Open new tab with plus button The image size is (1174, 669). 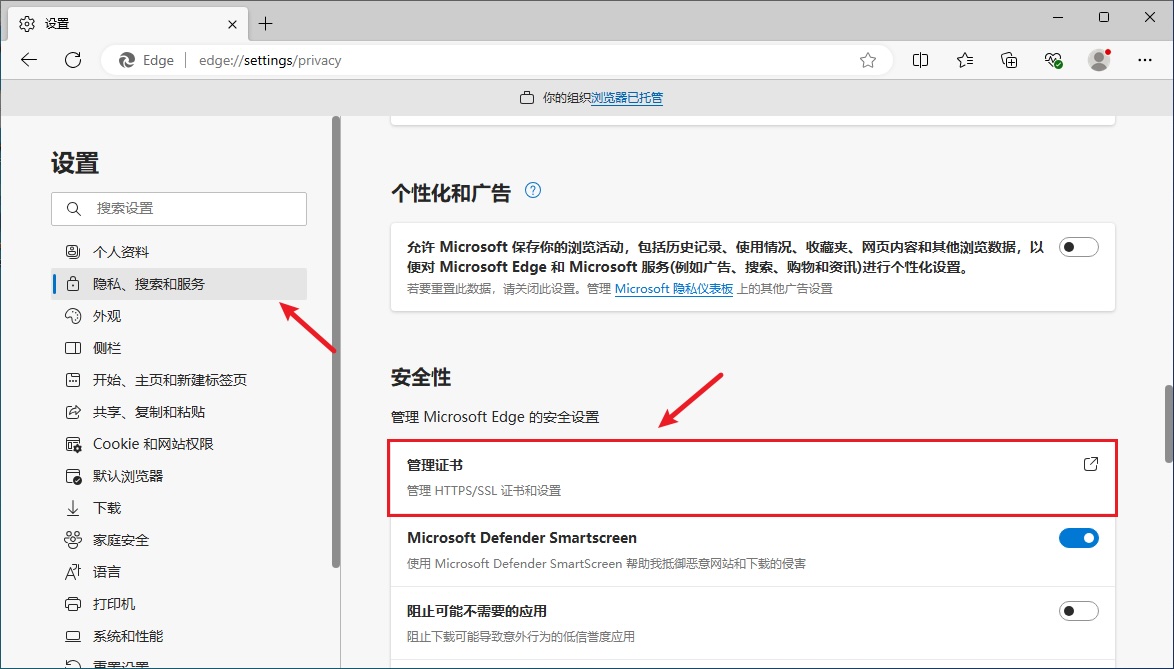pos(265,24)
